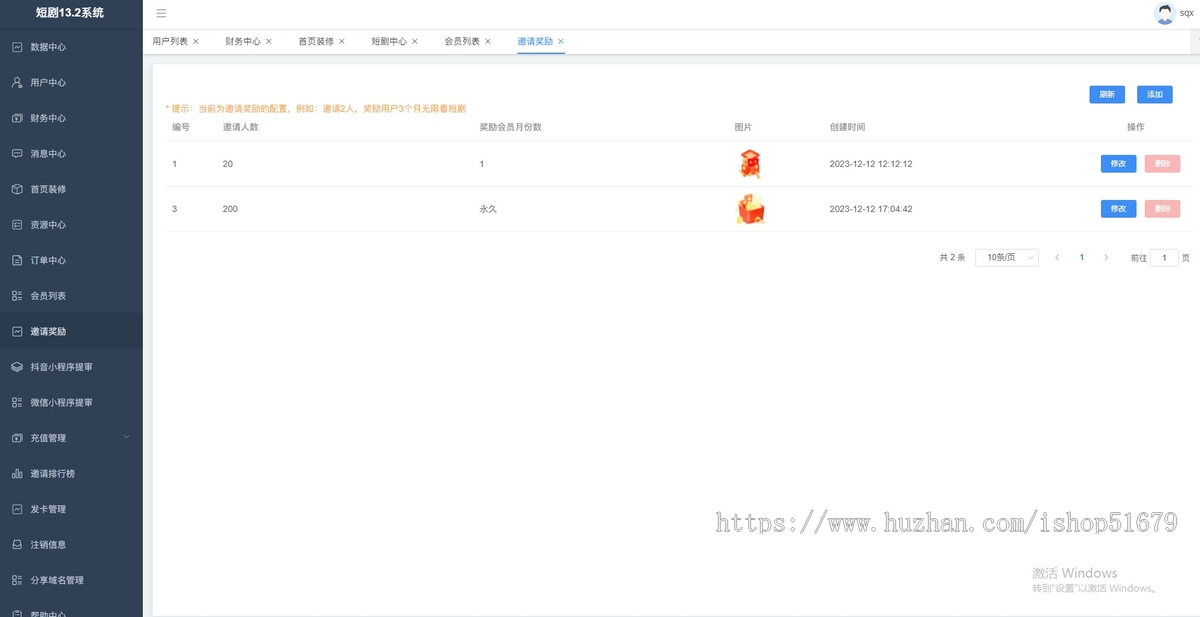Open 邀请排行榜 in the sidebar
The height and width of the screenshot is (617, 1200).
[71, 473]
